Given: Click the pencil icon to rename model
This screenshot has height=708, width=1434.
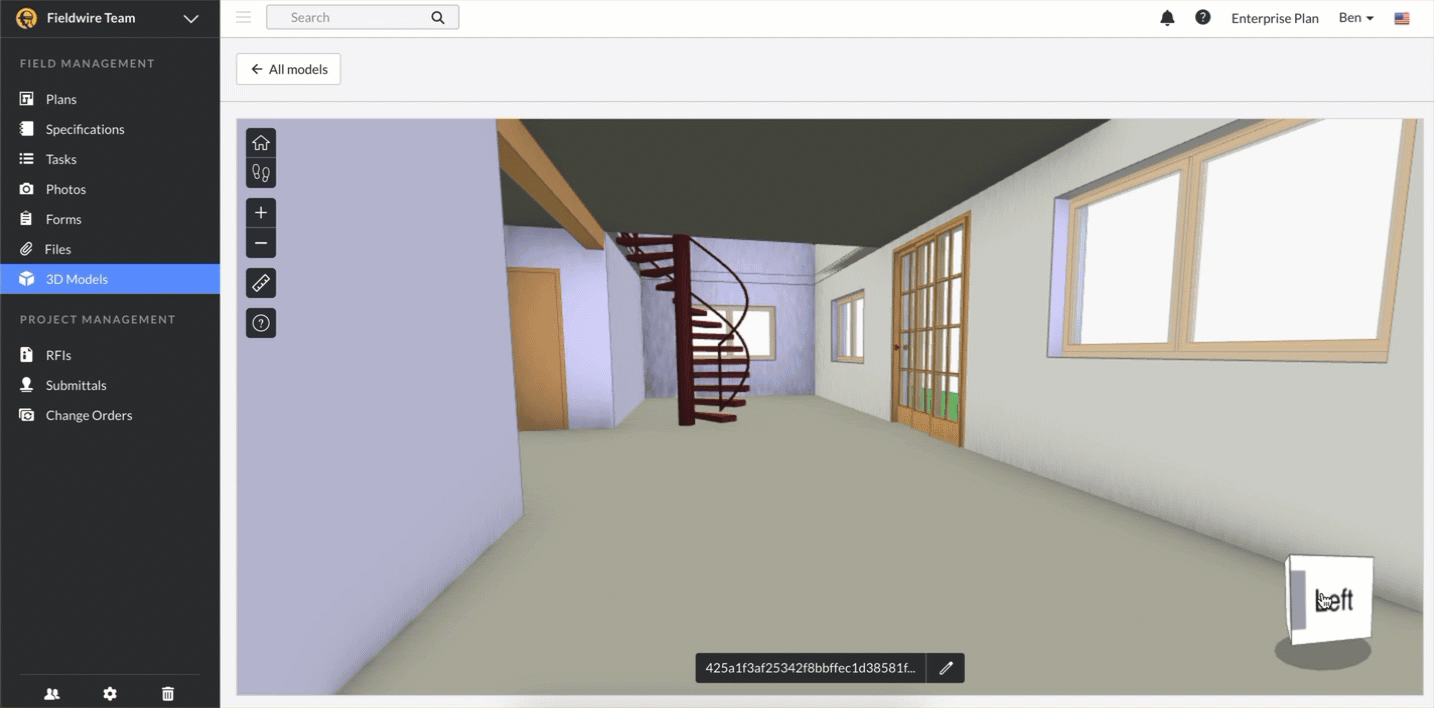Looking at the screenshot, I should coord(946,668).
